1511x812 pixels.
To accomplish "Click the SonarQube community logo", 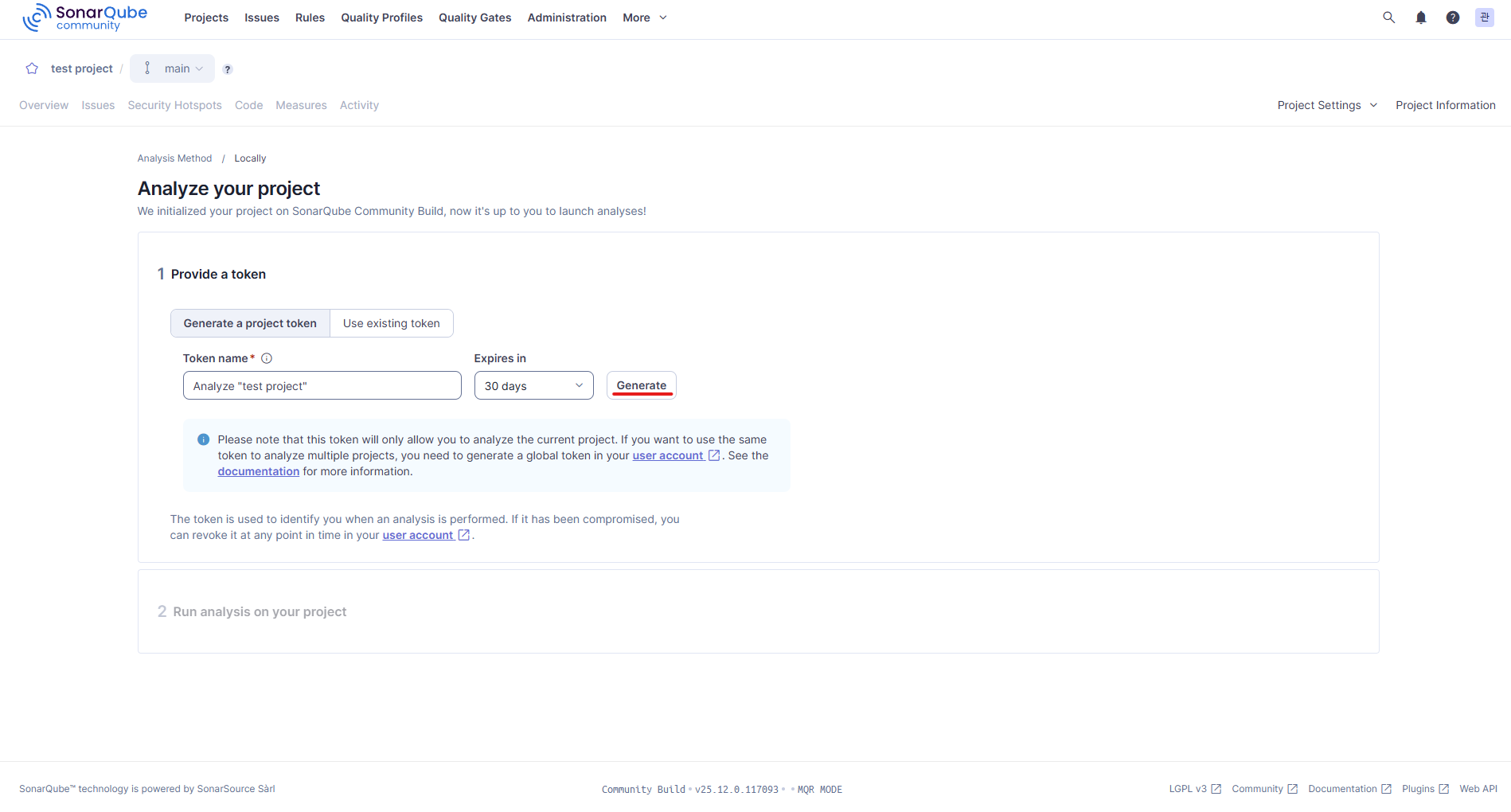I will tap(85, 18).
